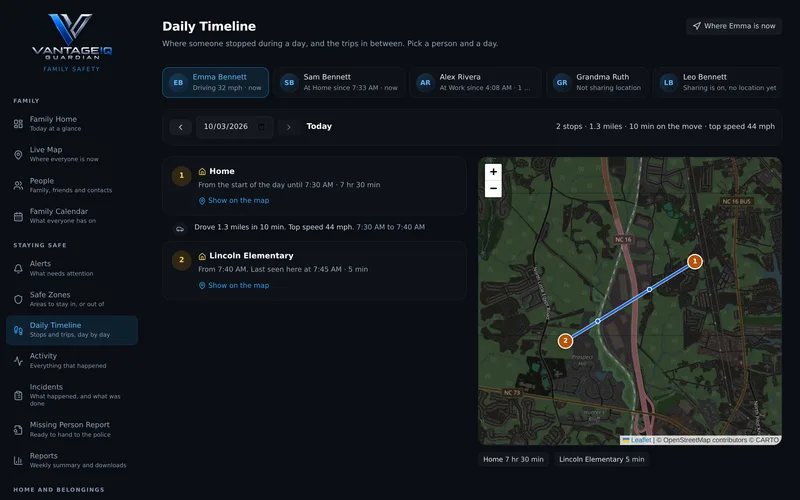800x500 pixels.
Task: Open the 10/03/2026 date picker field
Action: pyautogui.click(x=234, y=127)
